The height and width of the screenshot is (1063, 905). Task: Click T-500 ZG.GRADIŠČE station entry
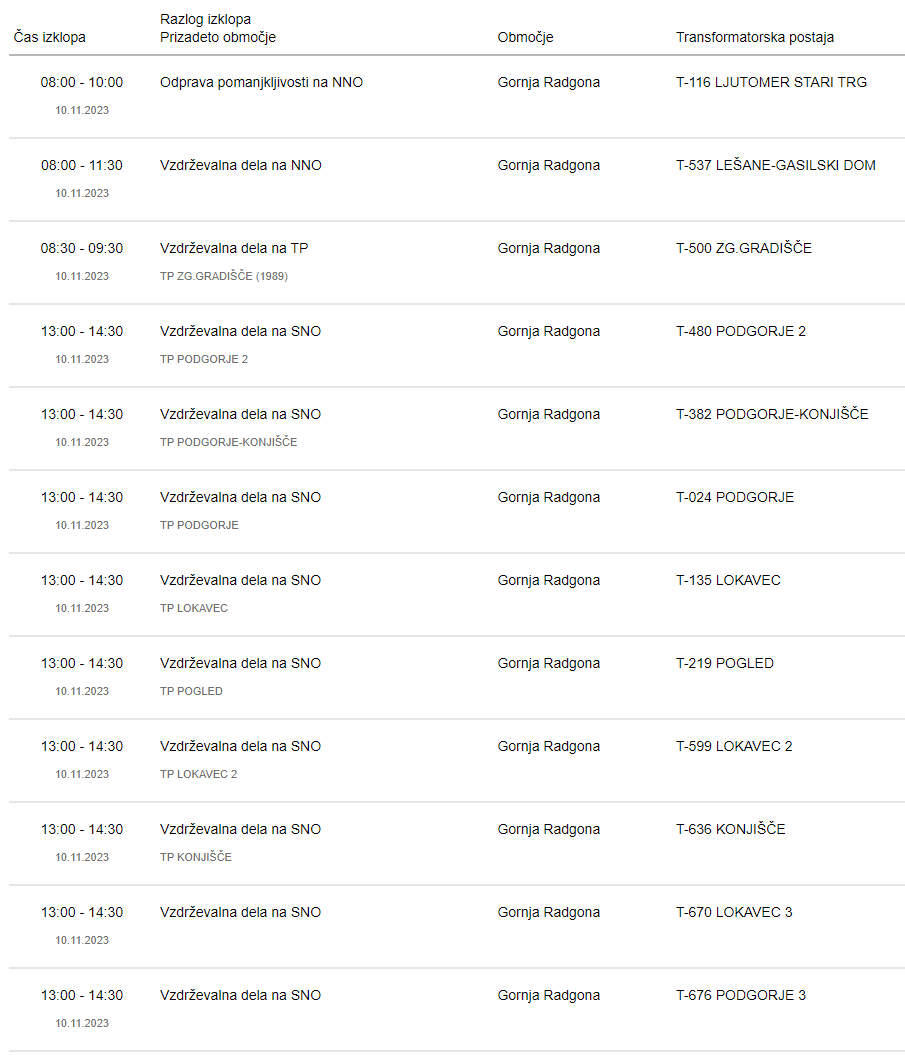pyautogui.click(x=744, y=248)
